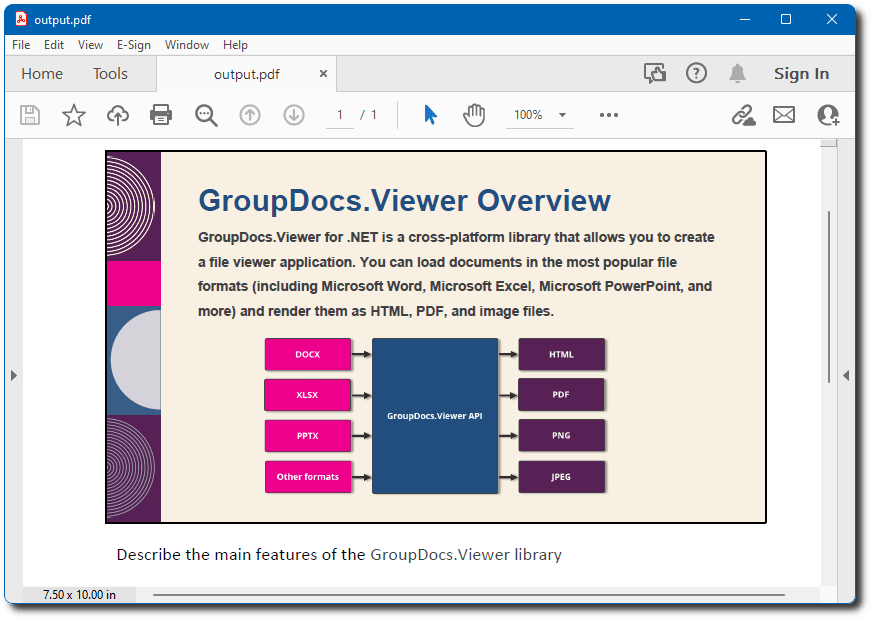The image size is (872, 620).
Task: Expand the left navigation pane arrow
Action: pos(13,375)
